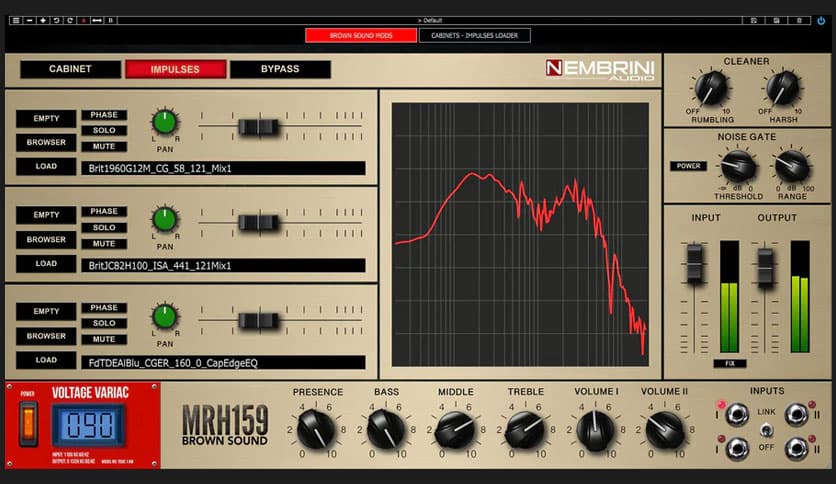Undo last change with toolbar arrow
The width and height of the screenshot is (836, 484).
(57, 20)
